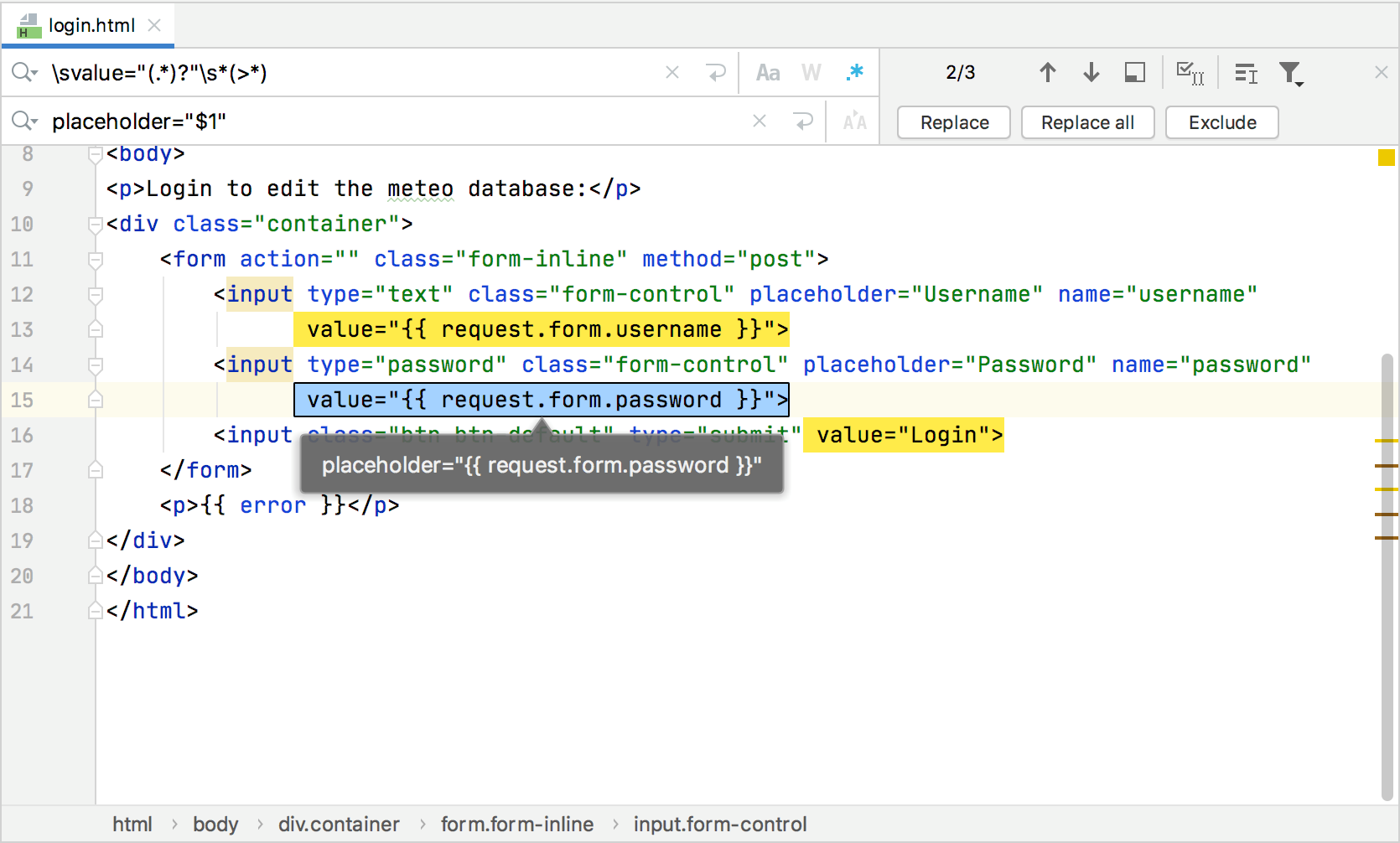This screenshot has height=843, width=1400.
Task: Select the find-in-selection icon
Action: pyautogui.click(x=1134, y=73)
